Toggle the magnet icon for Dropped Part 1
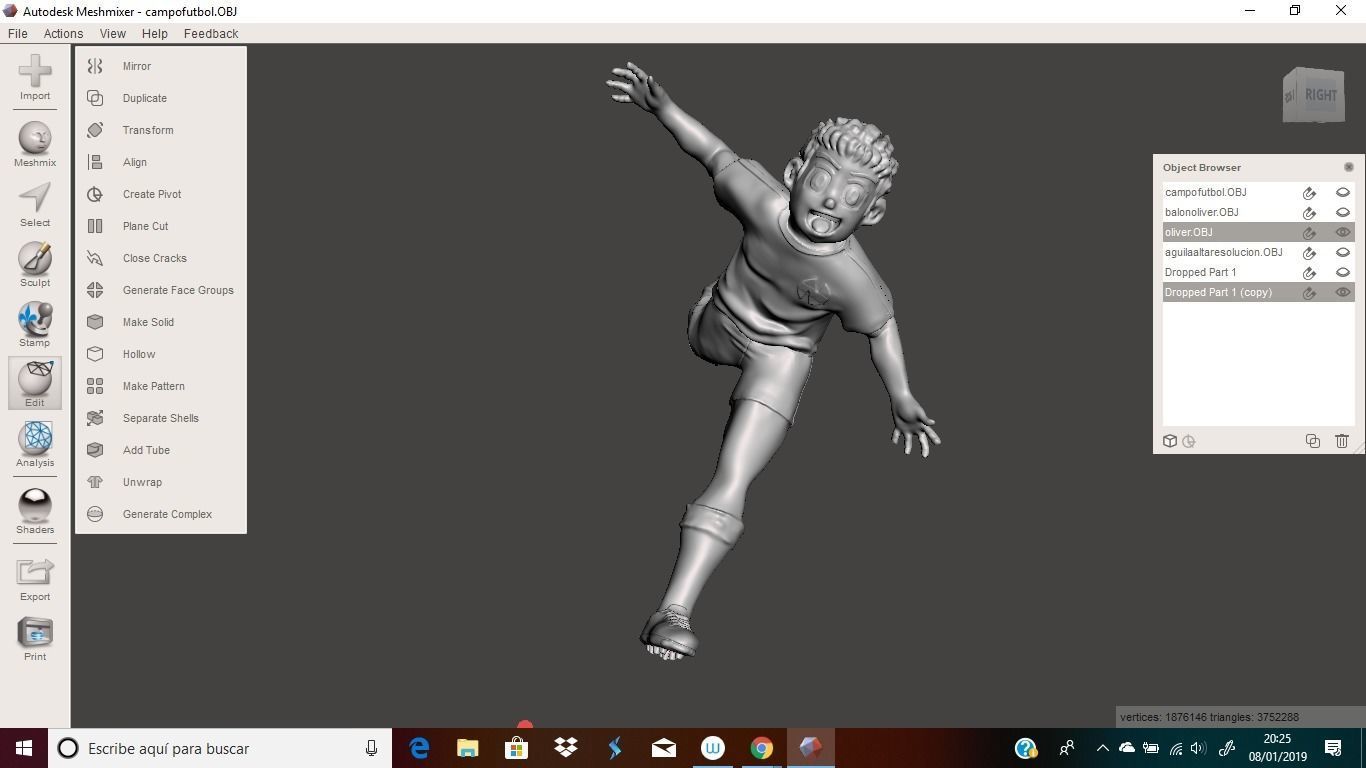1366x768 pixels. tap(1309, 272)
